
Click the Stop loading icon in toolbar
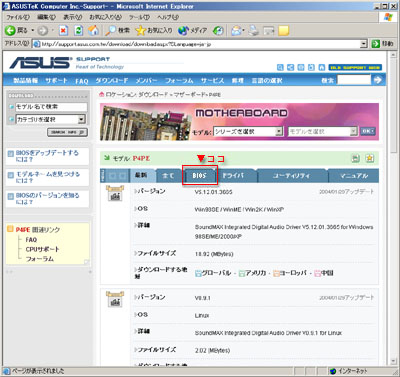click(63, 31)
